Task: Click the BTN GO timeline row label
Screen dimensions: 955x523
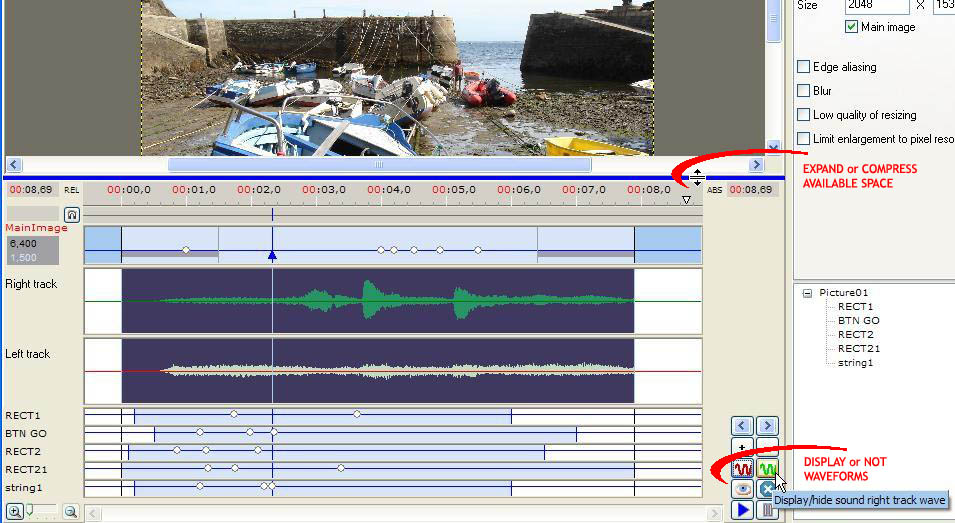Action: pos(26,433)
